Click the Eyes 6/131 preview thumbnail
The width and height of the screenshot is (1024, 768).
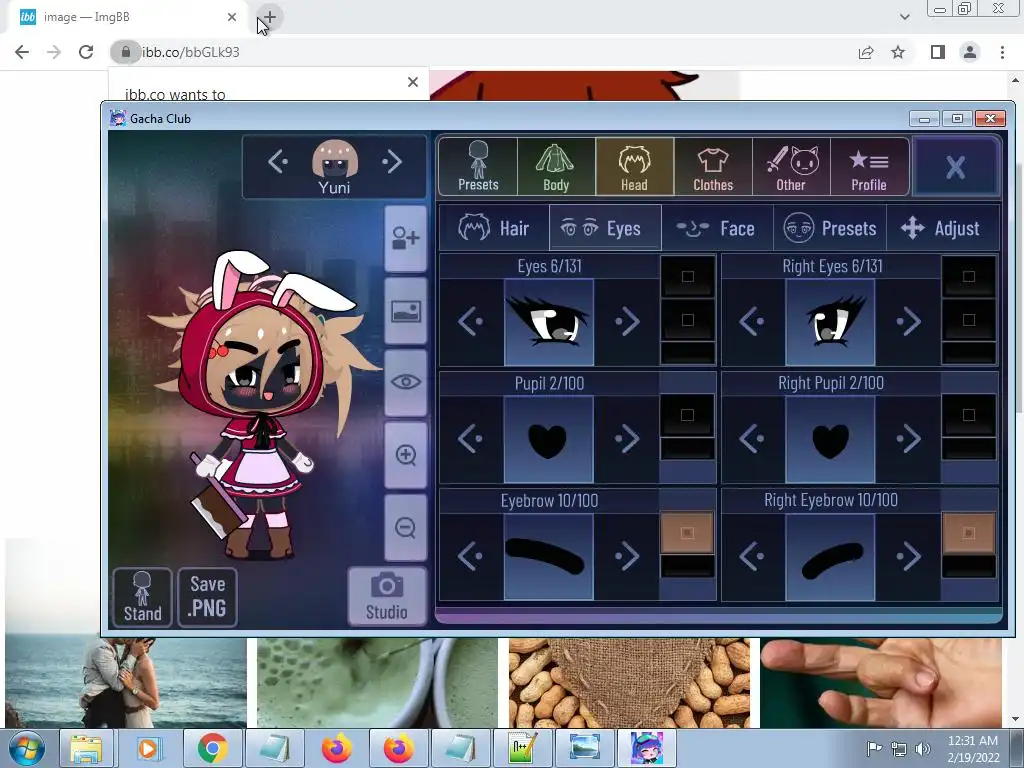click(x=549, y=322)
